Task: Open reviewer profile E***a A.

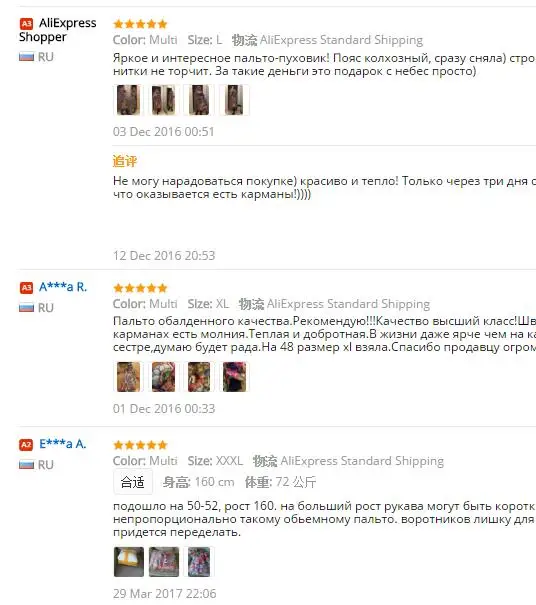Action: 63,444
